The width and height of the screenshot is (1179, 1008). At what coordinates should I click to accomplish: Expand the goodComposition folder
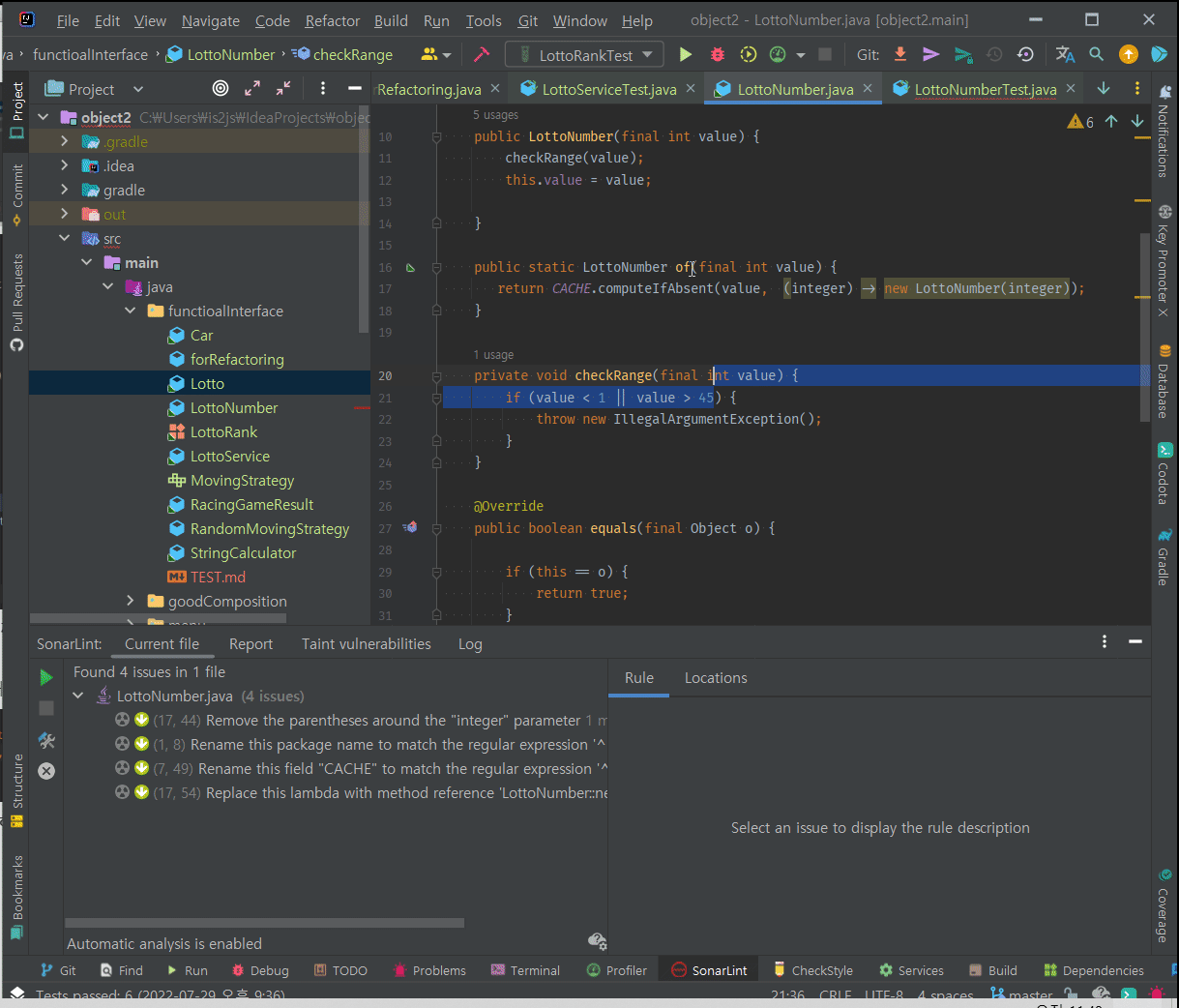click(x=131, y=602)
